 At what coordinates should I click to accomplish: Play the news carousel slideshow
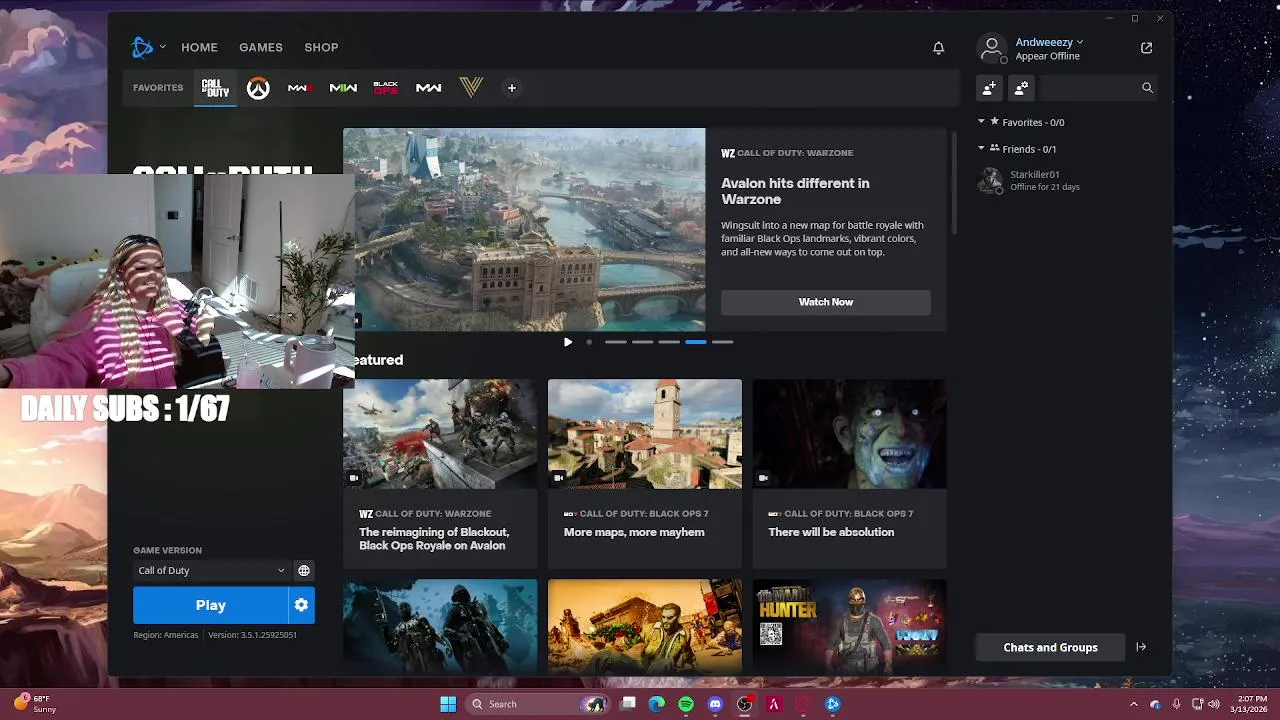pyautogui.click(x=568, y=342)
